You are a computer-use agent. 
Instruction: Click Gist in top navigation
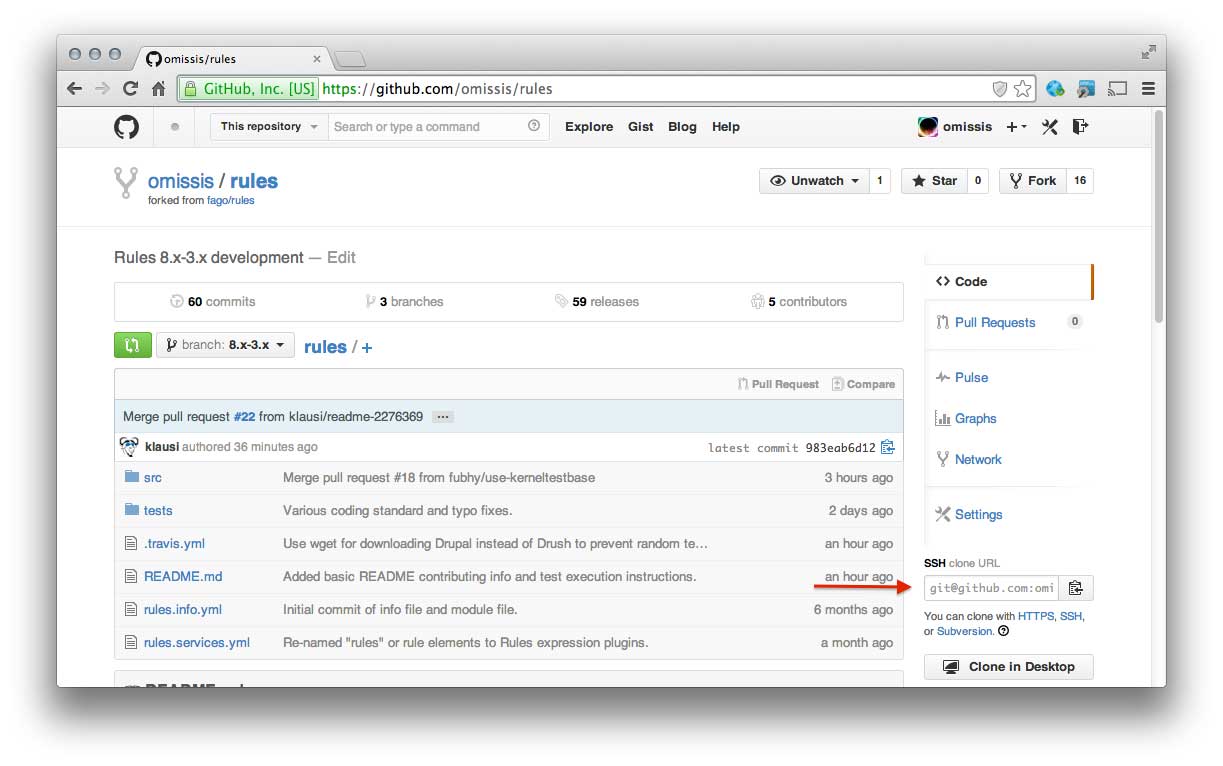641,127
